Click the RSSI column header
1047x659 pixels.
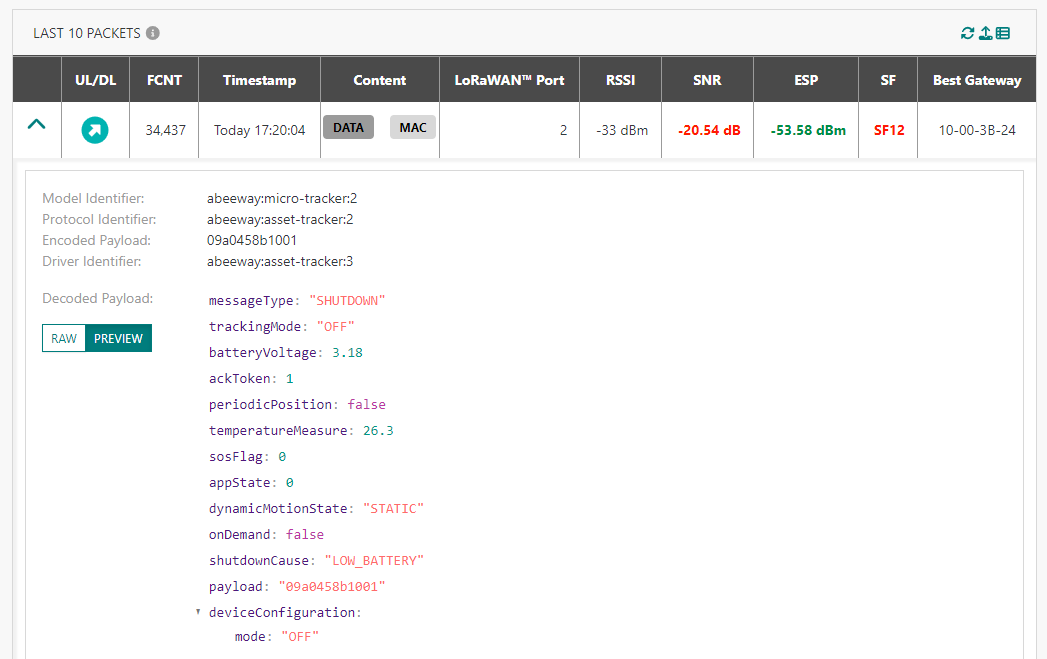pyautogui.click(x=620, y=80)
